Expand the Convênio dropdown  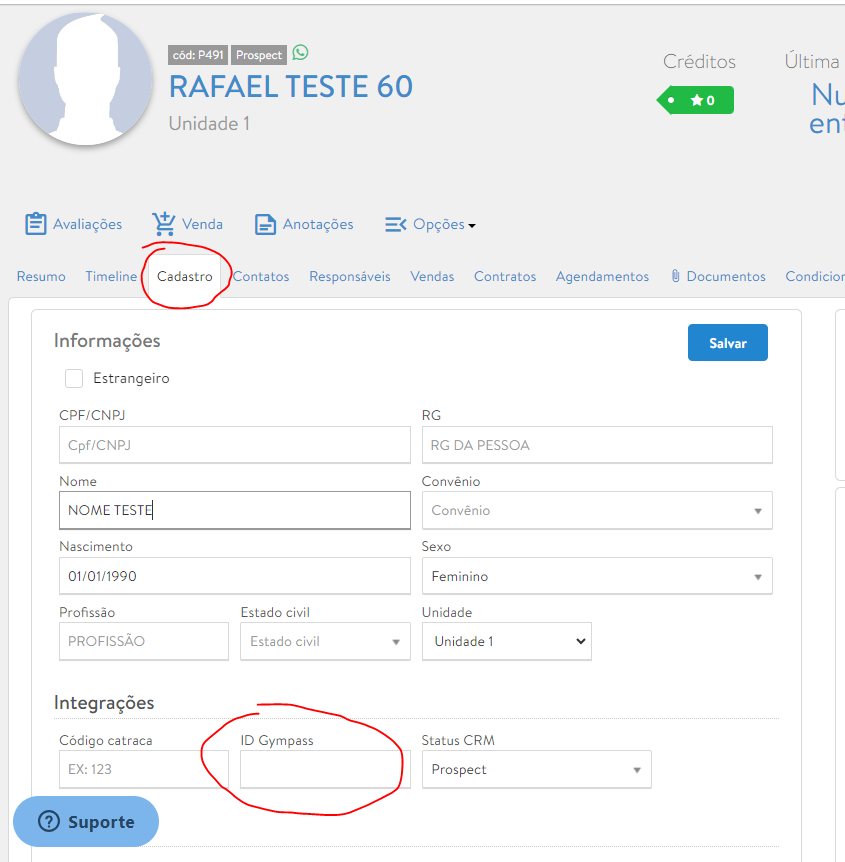click(597, 510)
